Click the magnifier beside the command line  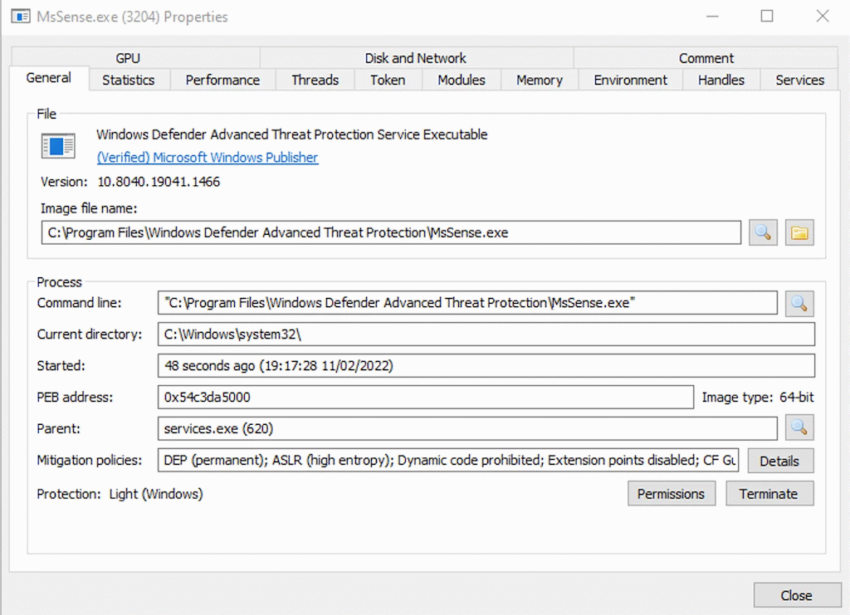[x=800, y=303]
